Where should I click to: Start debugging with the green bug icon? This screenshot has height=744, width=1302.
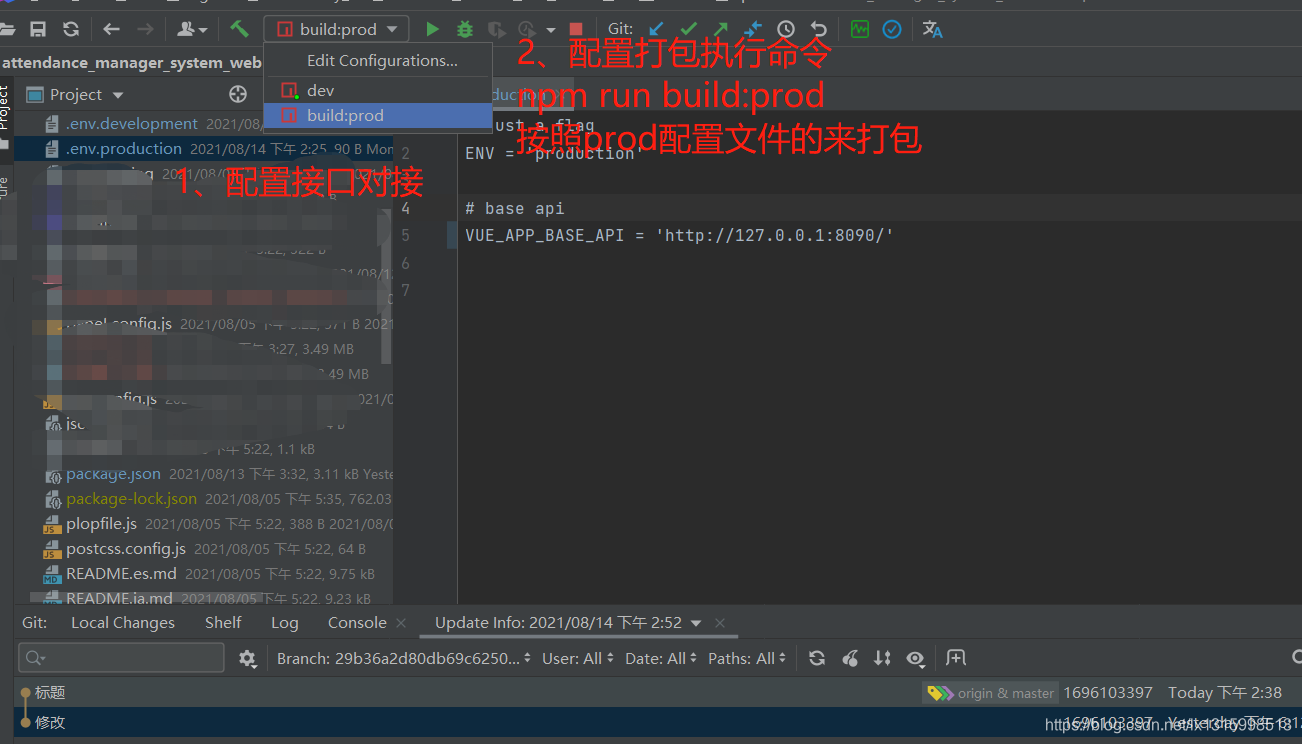(465, 29)
